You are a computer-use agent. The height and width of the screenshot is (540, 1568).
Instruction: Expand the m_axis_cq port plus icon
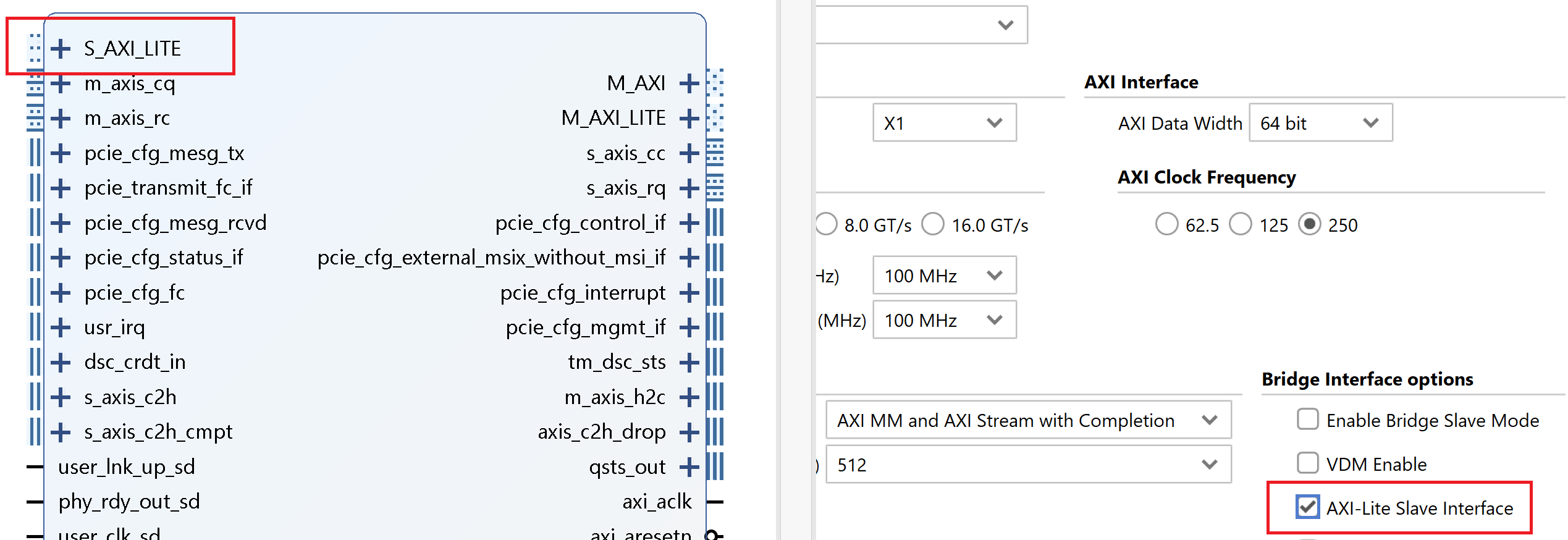pos(61,83)
